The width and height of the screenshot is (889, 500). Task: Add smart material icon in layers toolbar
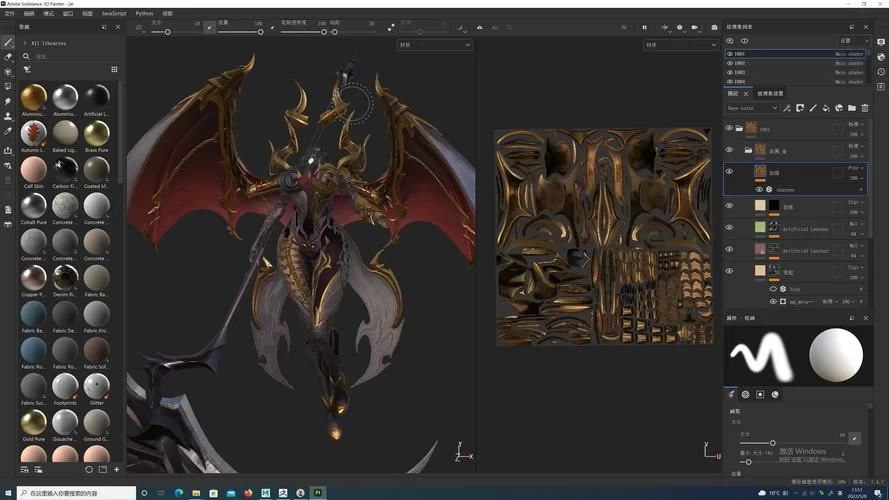pos(839,108)
